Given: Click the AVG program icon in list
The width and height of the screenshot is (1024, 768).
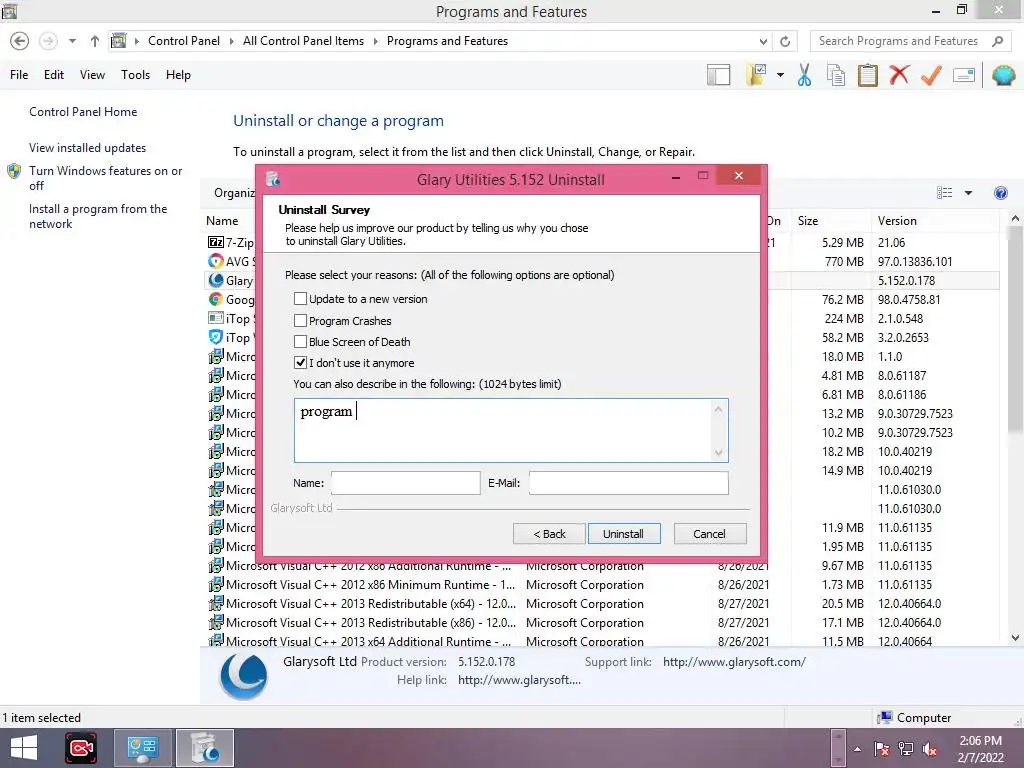Looking at the screenshot, I should pyautogui.click(x=216, y=261).
